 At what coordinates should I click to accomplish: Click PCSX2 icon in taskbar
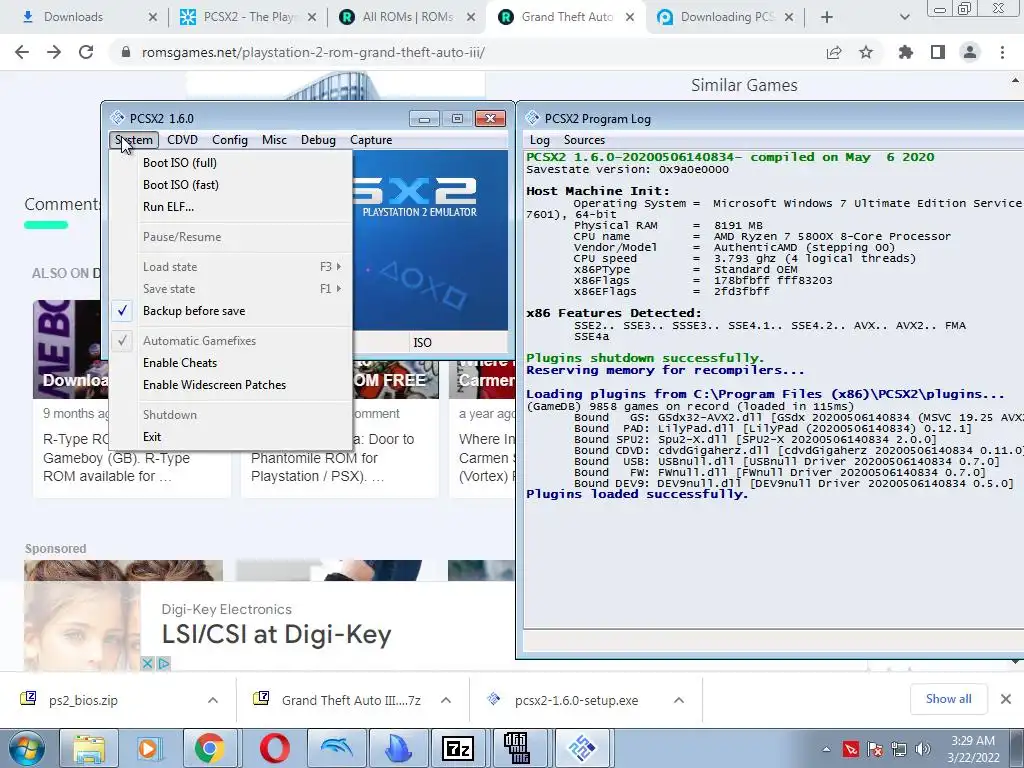point(582,748)
